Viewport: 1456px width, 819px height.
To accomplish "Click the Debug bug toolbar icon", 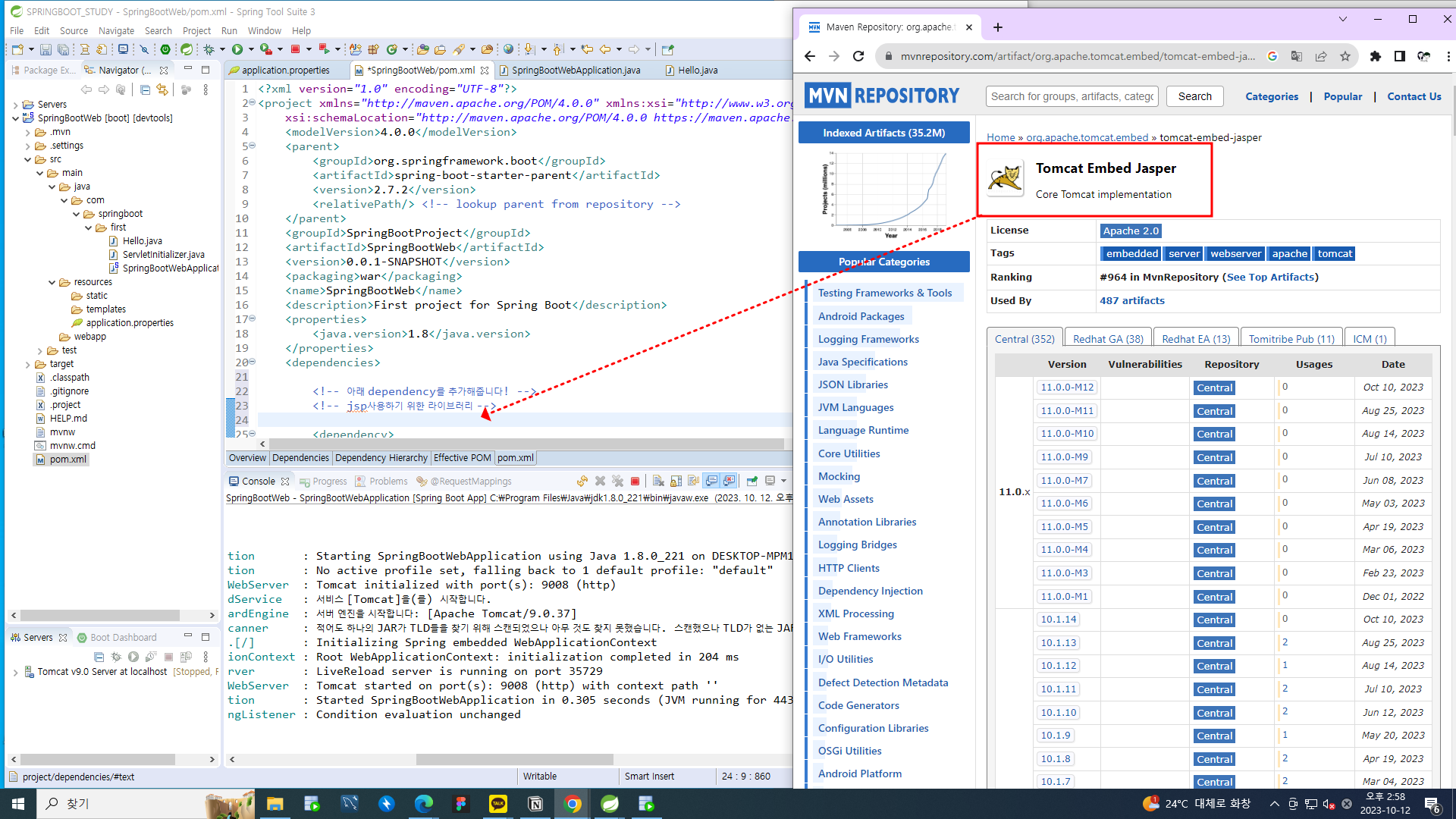I will (209, 49).
